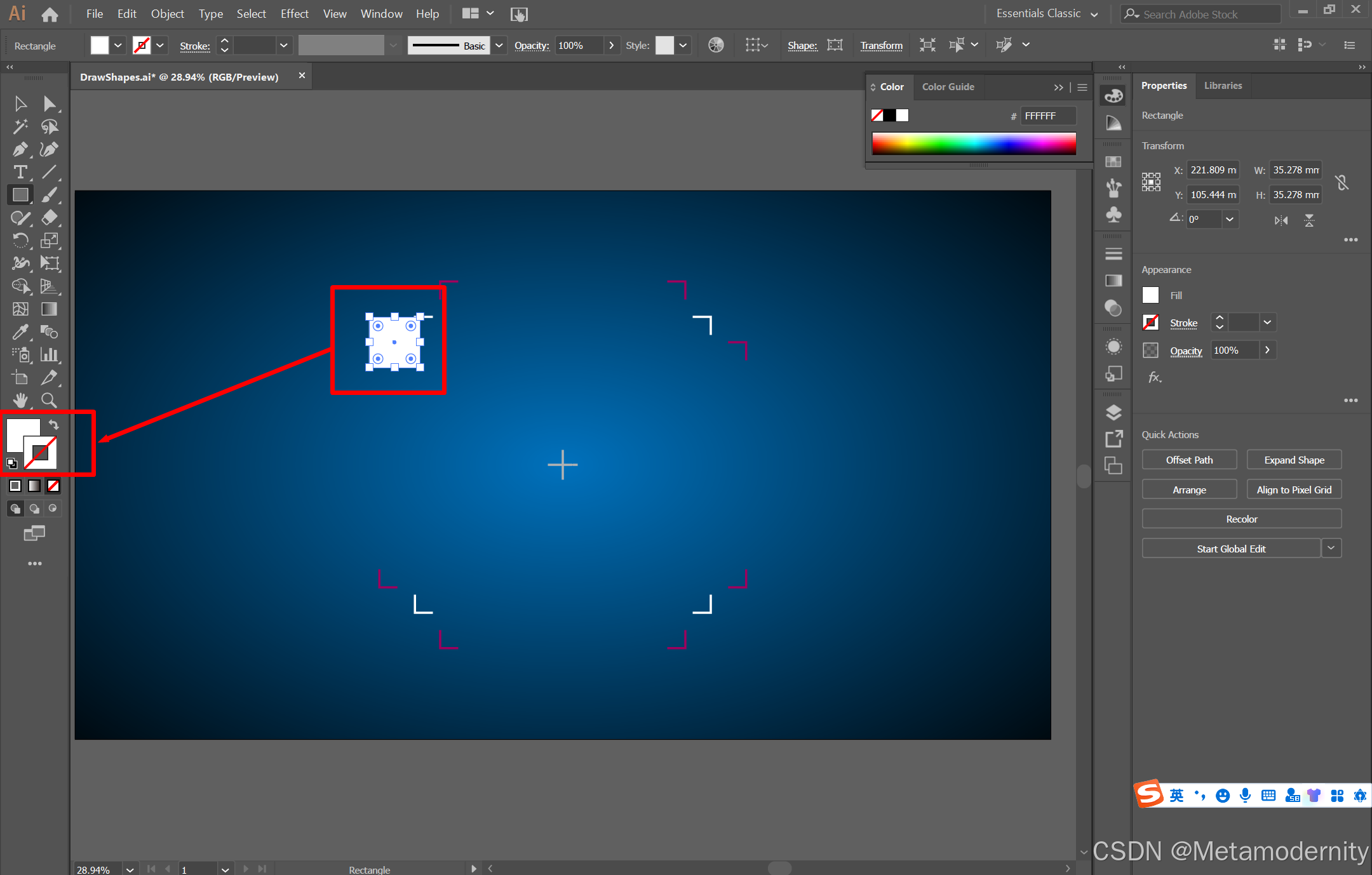Open the rotation angle dropdown
Viewport: 1372px width, 875px height.
click(1230, 219)
